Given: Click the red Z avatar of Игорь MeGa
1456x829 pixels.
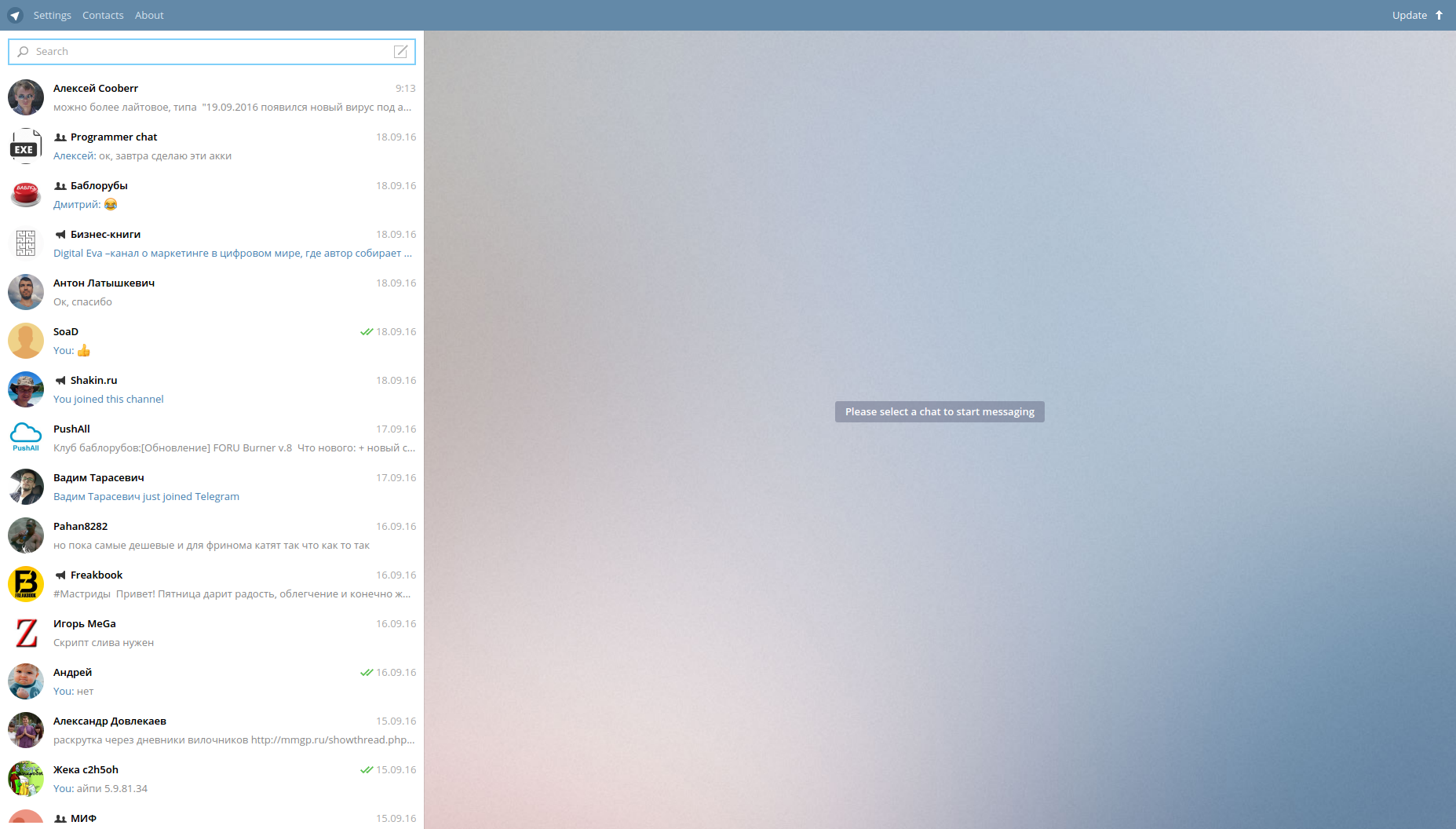Looking at the screenshot, I should tap(26, 633).
